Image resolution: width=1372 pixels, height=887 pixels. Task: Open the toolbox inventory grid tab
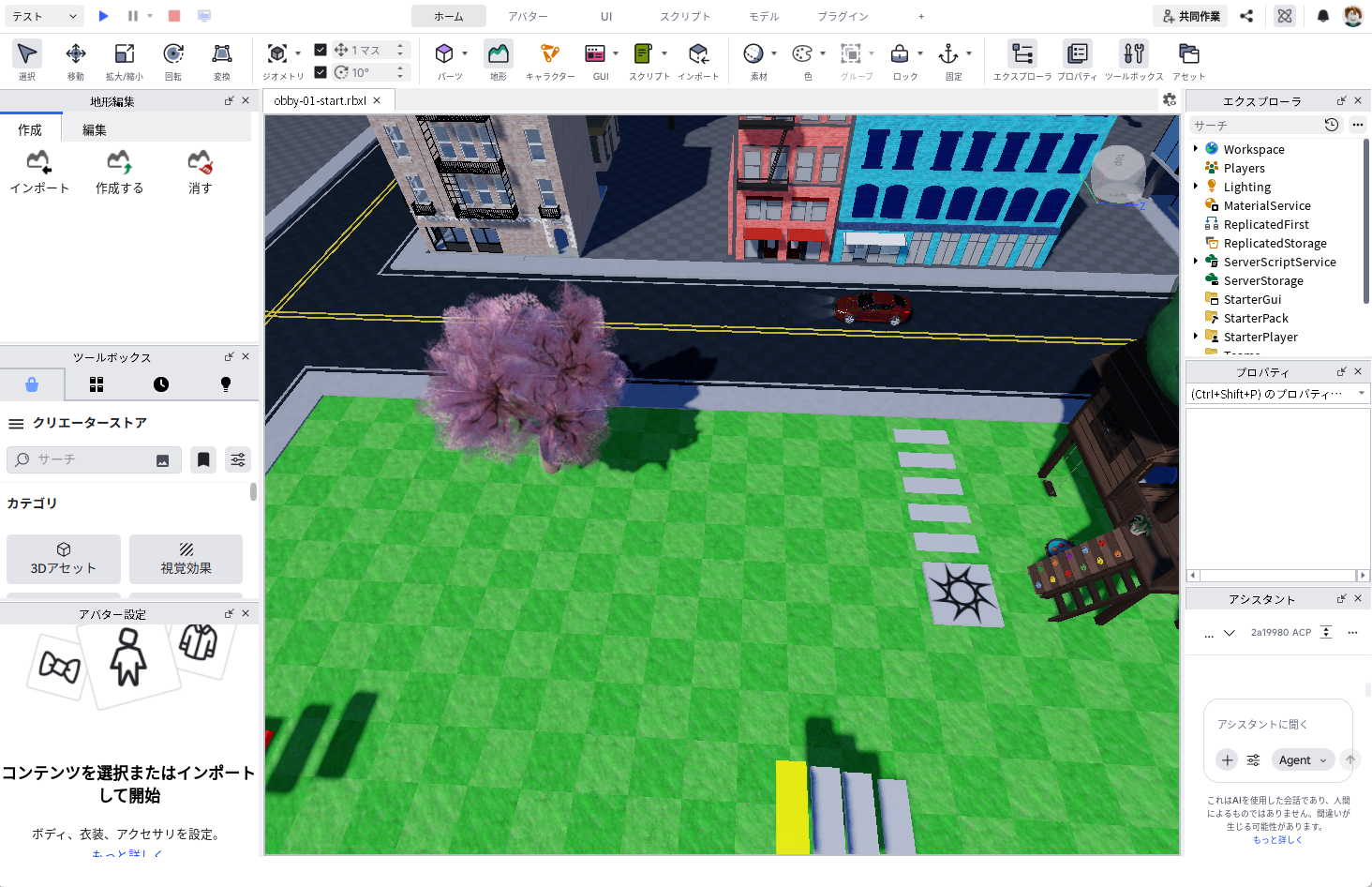[x=97, y=384]
